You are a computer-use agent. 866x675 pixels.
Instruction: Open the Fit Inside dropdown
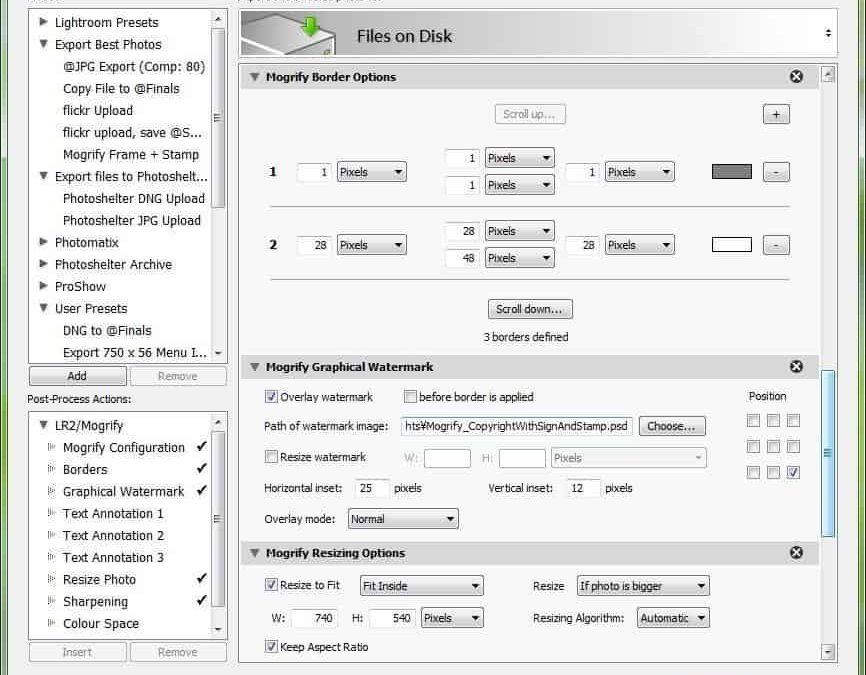click(x=421, y=586)
